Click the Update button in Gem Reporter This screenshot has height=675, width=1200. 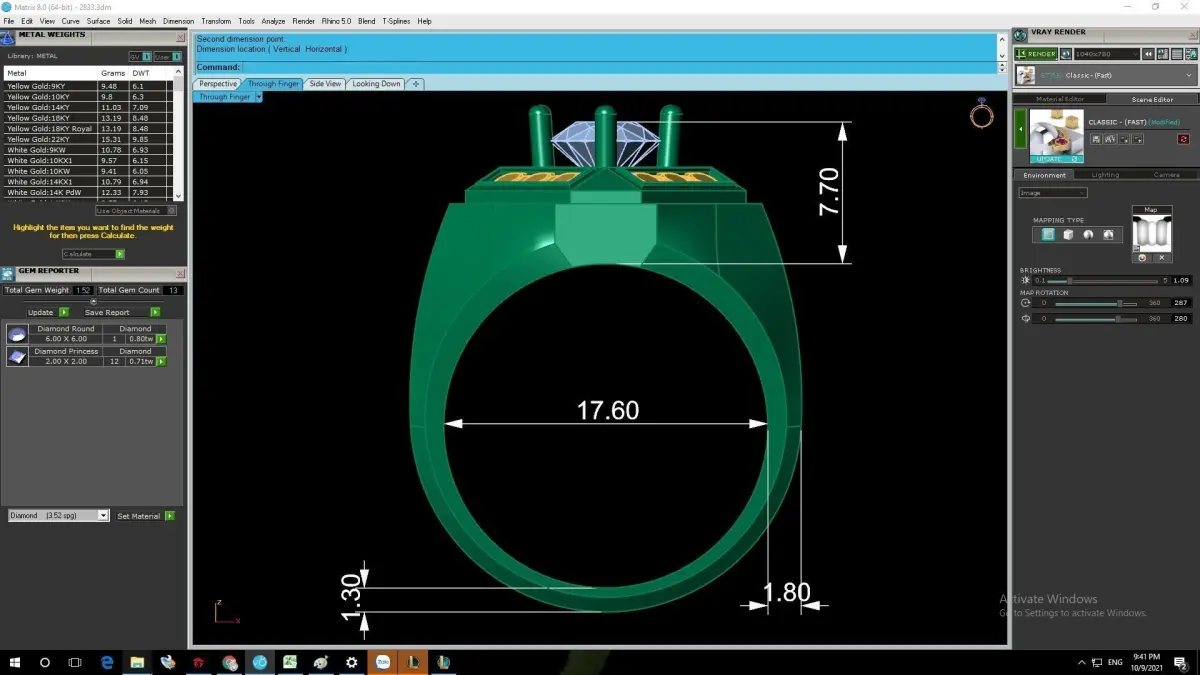click(x=47, y=312)
